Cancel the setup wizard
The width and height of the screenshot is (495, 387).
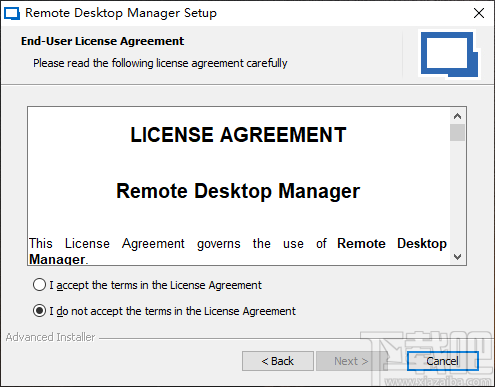pyautogui.click(x=443, y=361)
